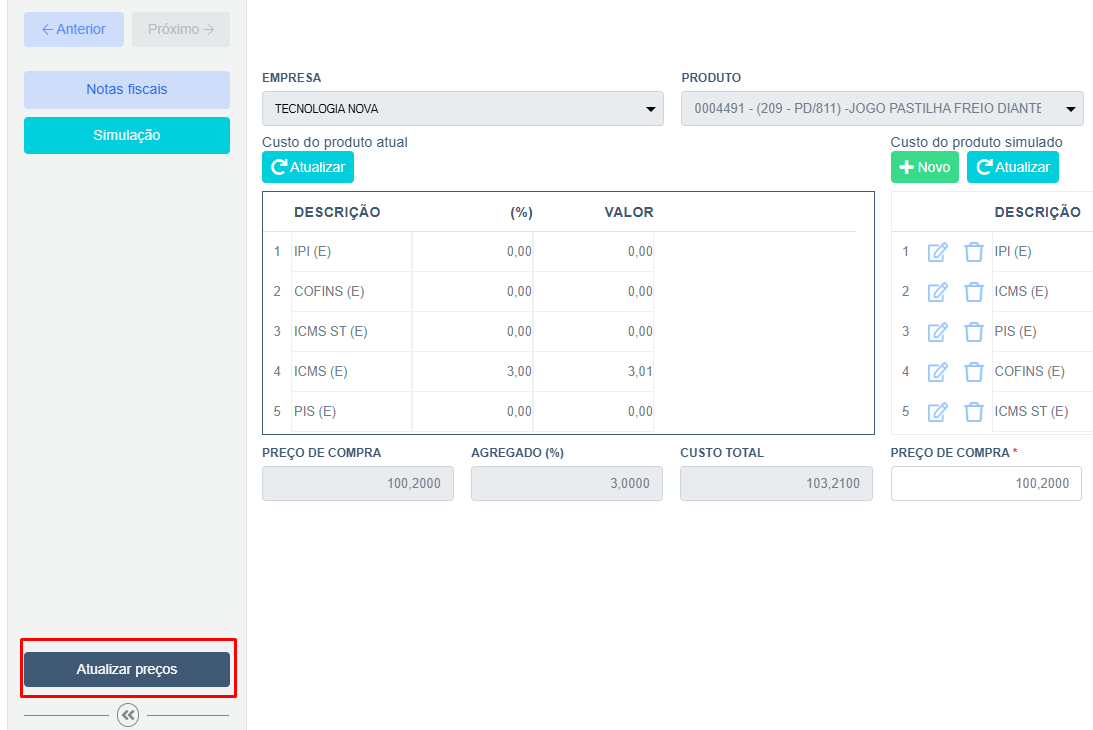Delete the simulated COFINS (E) row
This screenshot has width=1093, height=730.
pyautogui.click(x=973, y=372)
